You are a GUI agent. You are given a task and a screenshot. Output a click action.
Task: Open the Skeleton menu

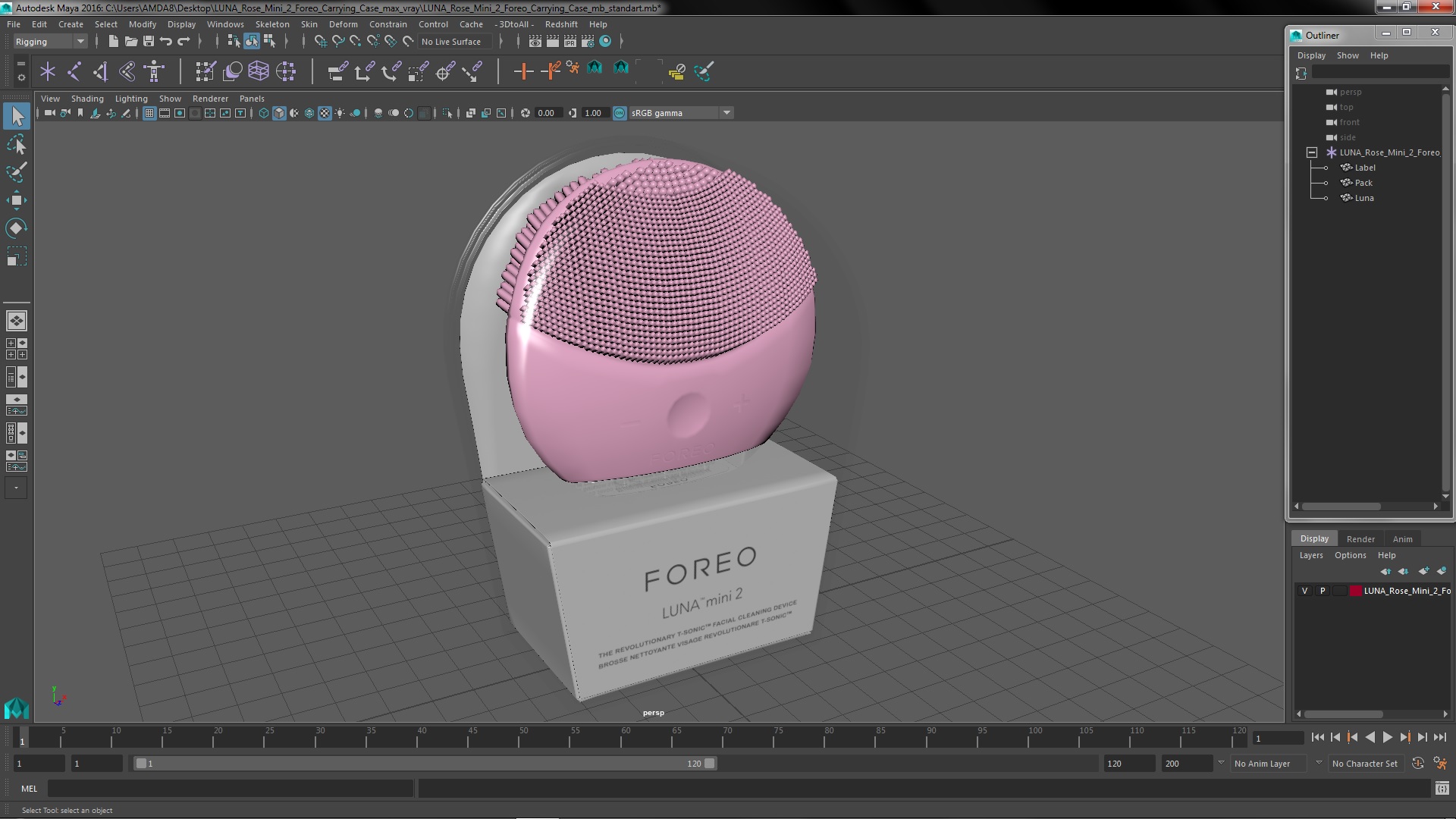(271, 24)
